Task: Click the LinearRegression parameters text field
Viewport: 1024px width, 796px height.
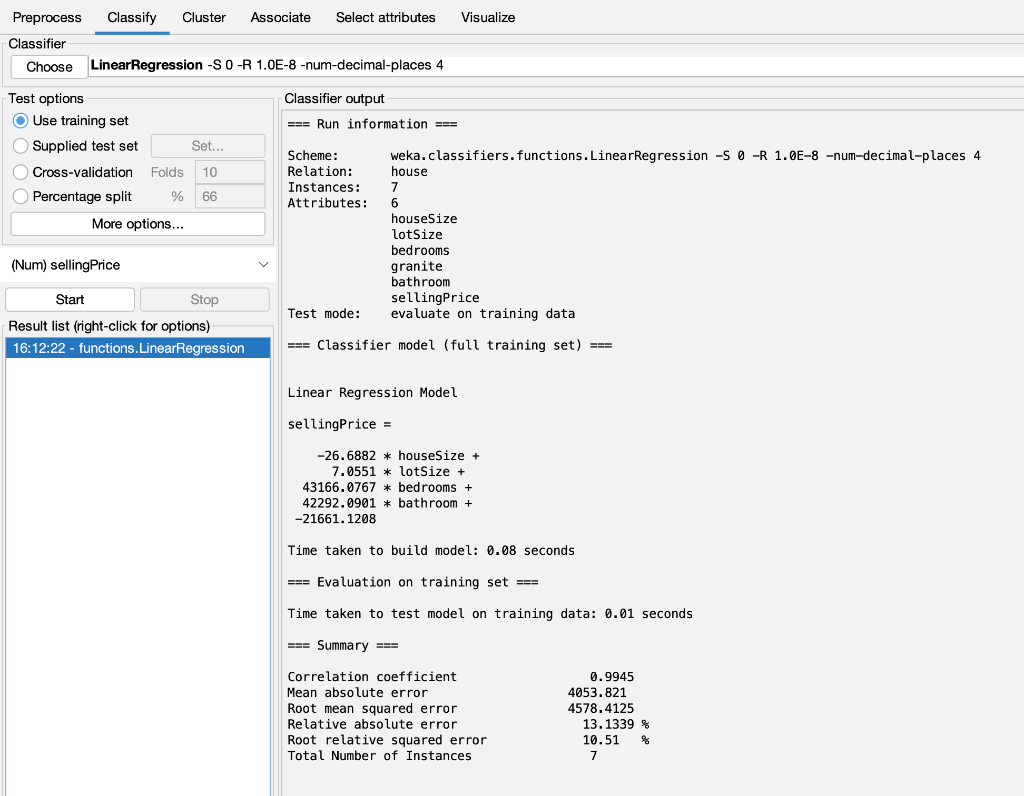Action: tap(400, 65)
